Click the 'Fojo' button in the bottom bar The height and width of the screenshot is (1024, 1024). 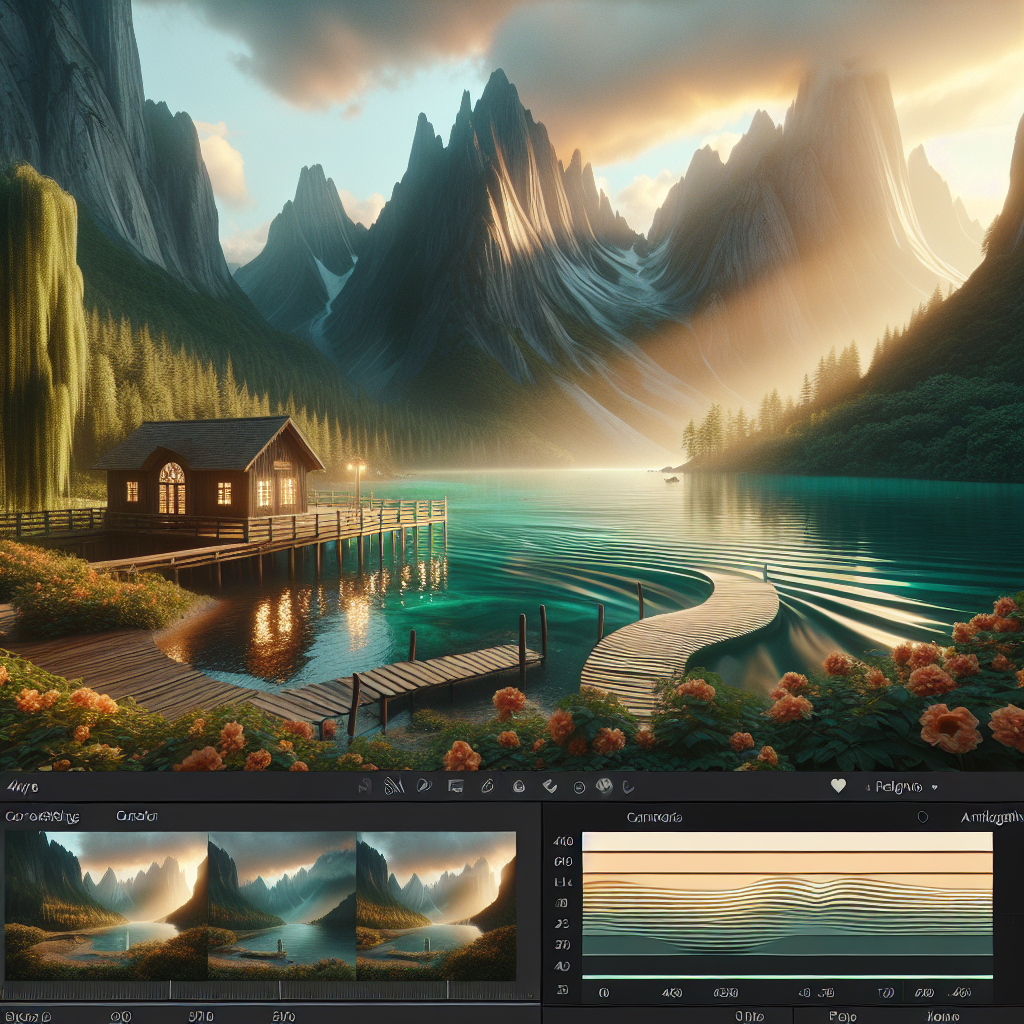click(x=842, y=1016)
